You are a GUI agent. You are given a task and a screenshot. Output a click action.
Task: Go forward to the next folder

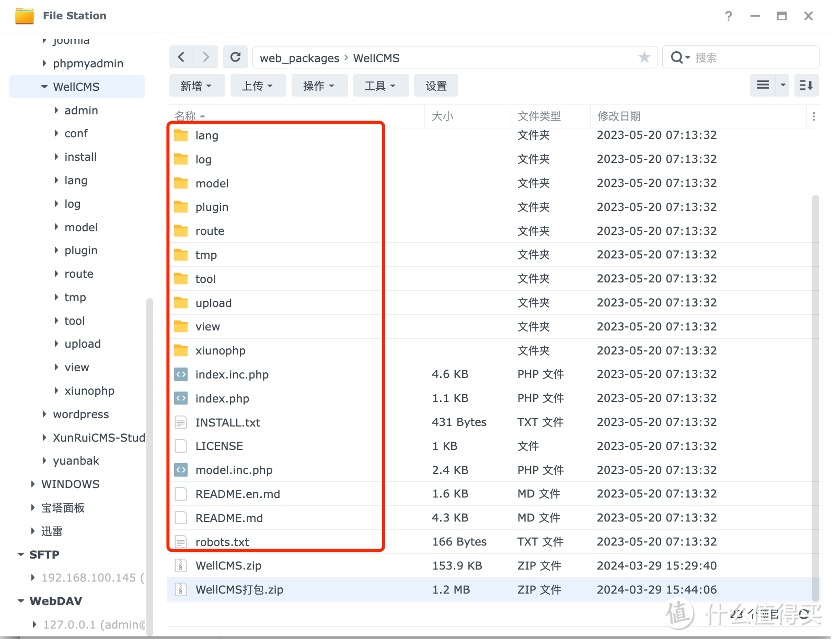[206, 57]
